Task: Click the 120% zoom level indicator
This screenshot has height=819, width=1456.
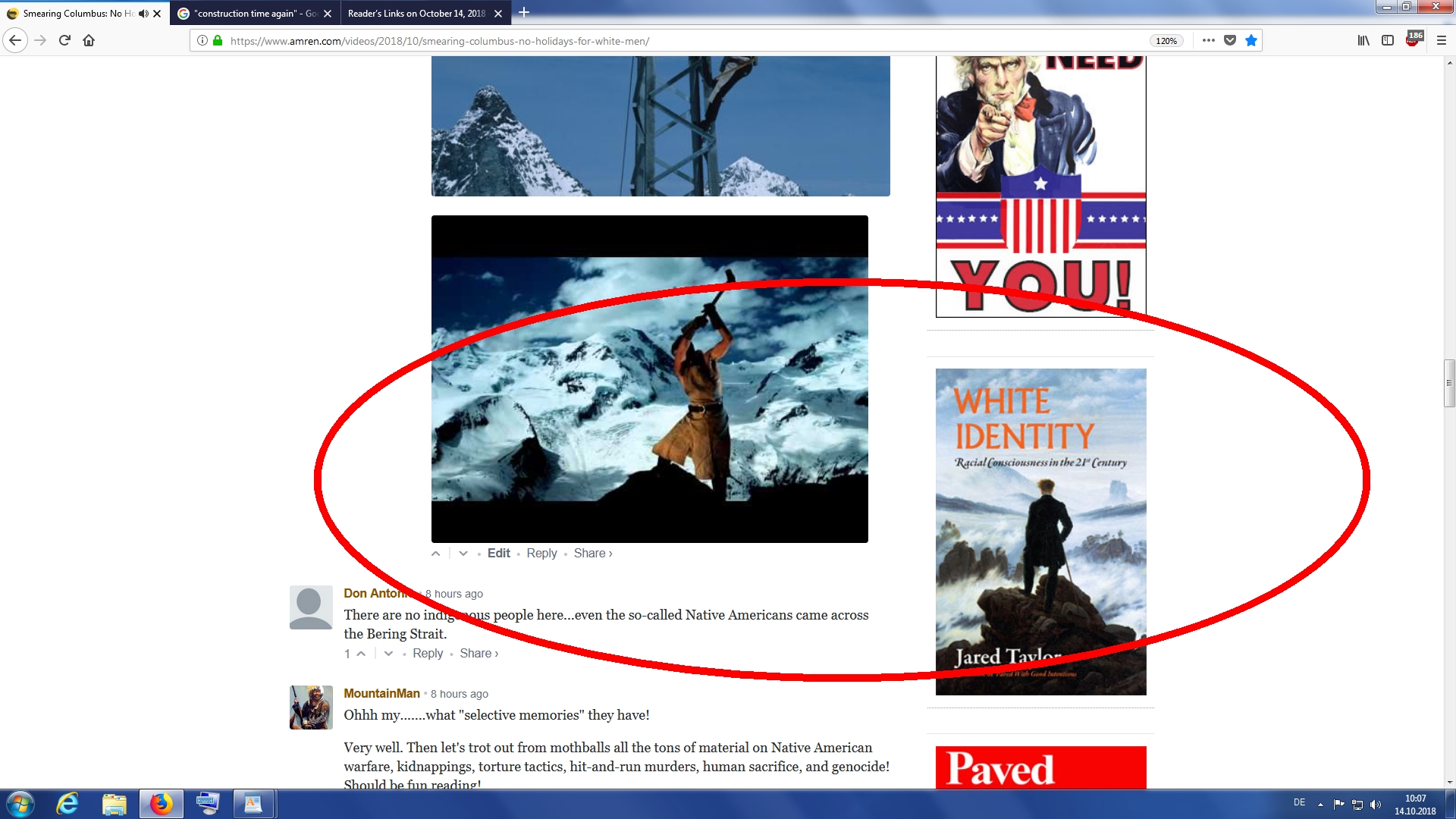Action: coord(1166,41)
